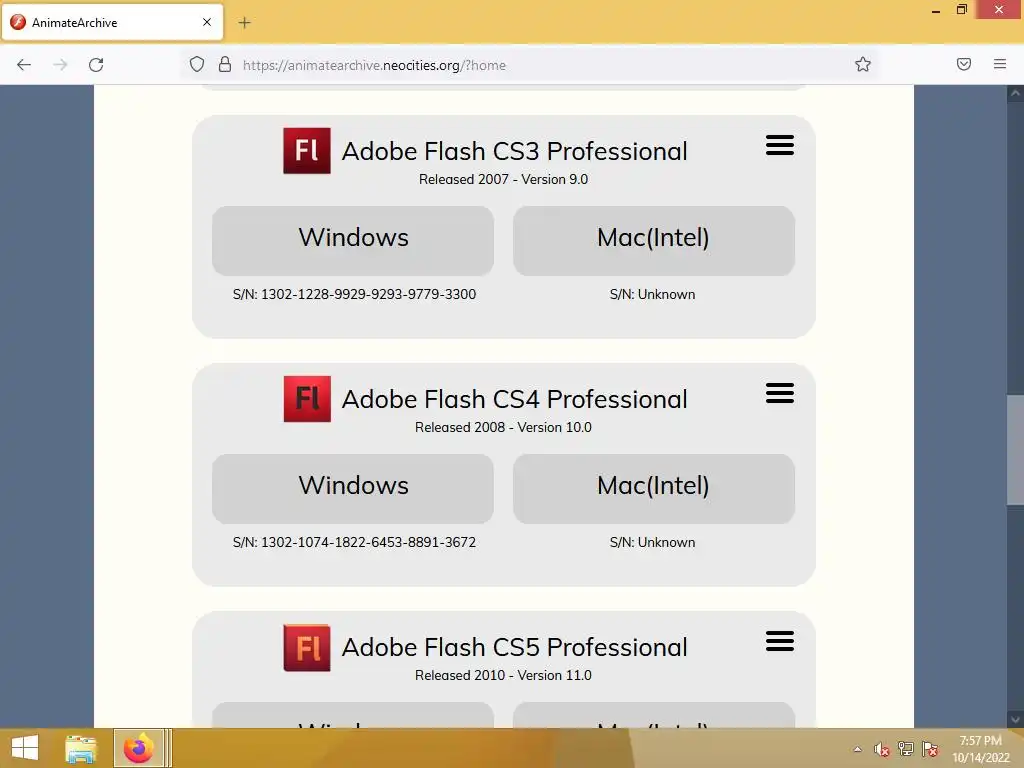Click scrollbar down arrow

point(1015,720)
